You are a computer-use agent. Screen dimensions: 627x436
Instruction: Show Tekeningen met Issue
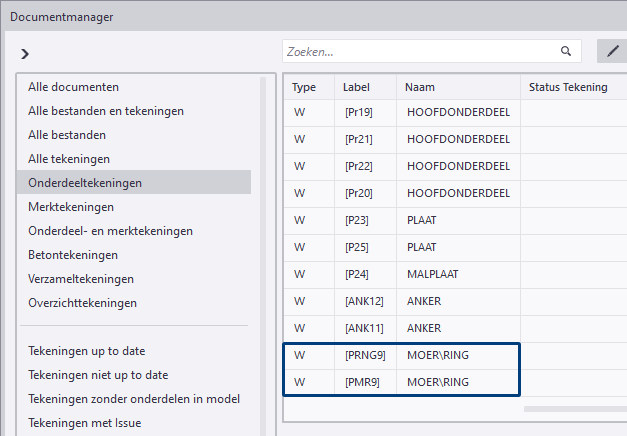coord(84,423)
